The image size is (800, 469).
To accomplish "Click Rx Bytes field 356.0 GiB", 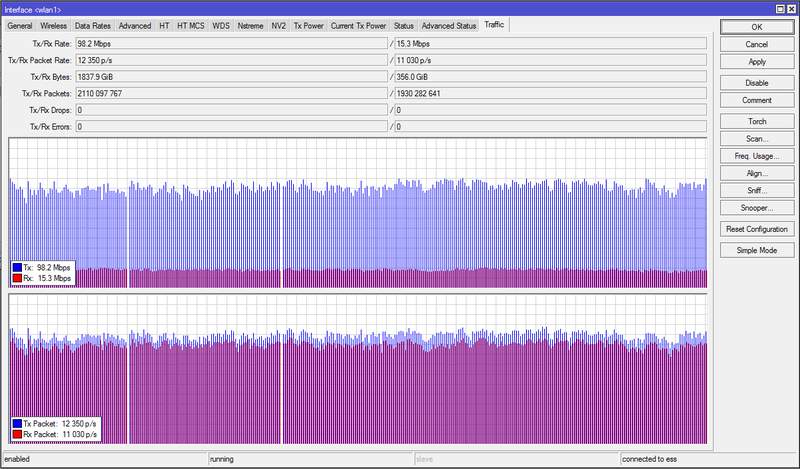I will point(551,77).
